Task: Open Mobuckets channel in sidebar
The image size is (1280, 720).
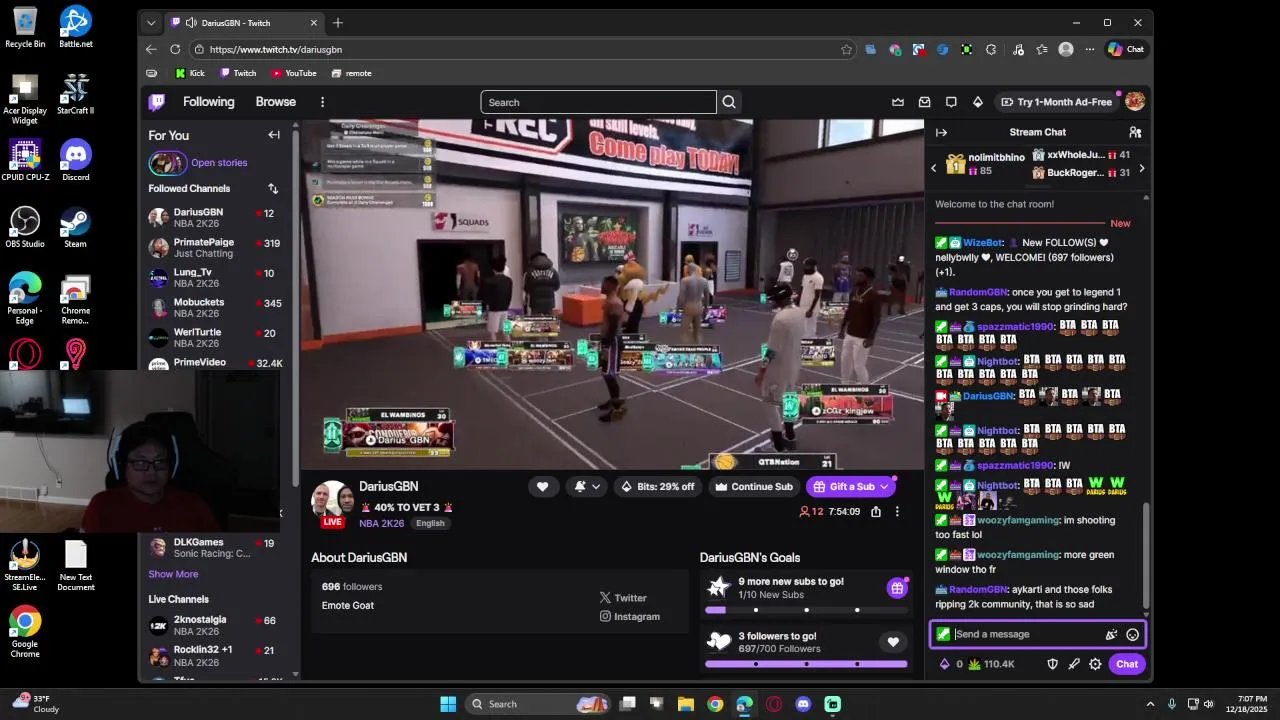Action: (x=214, y=307)
